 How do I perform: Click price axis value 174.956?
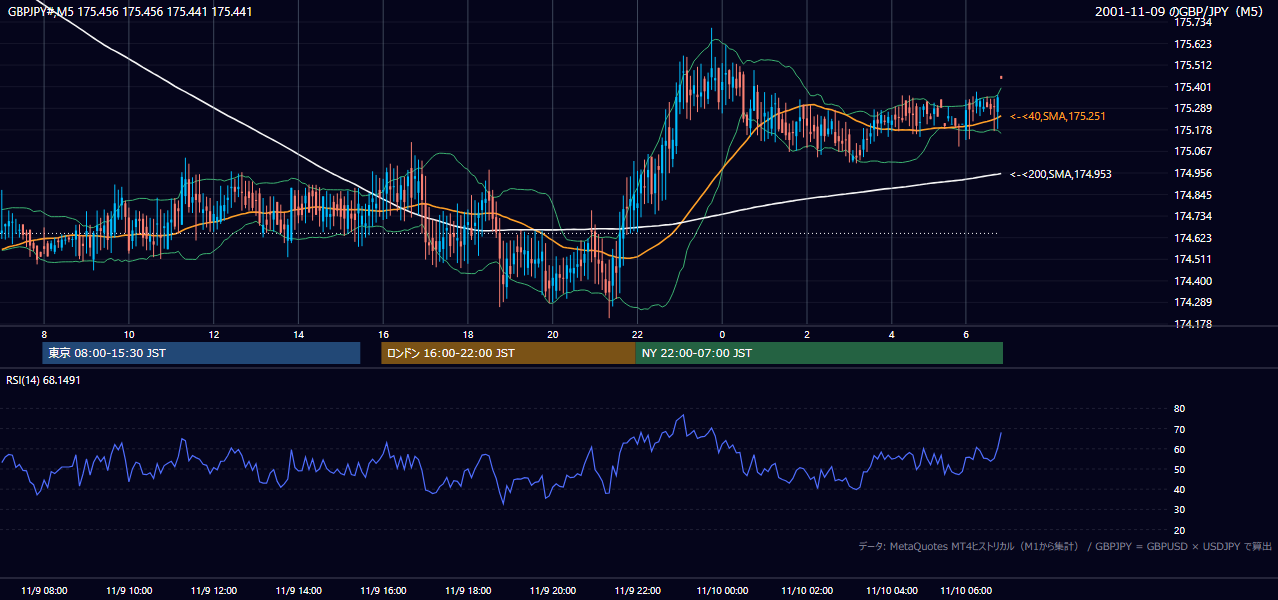click(1193, 173)
